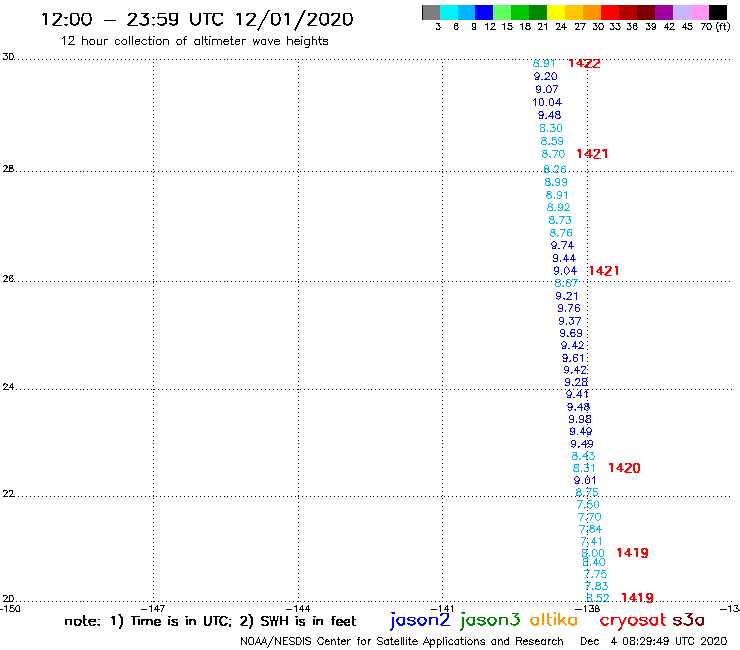
Task: Click the wave height value 7.83
Action: pyautogui.click(x=597, y=586)
